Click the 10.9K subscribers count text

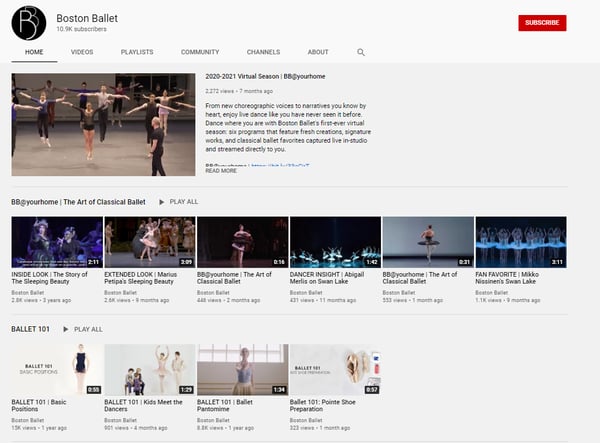(82, 29)
